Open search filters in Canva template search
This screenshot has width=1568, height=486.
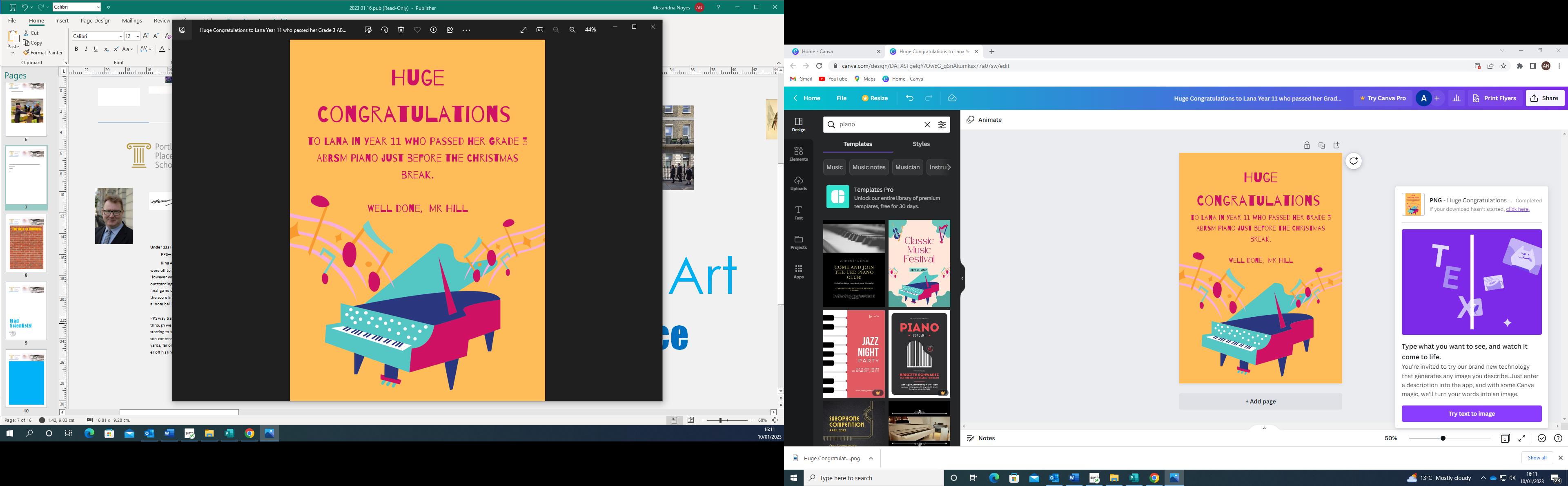click(942, 125)
